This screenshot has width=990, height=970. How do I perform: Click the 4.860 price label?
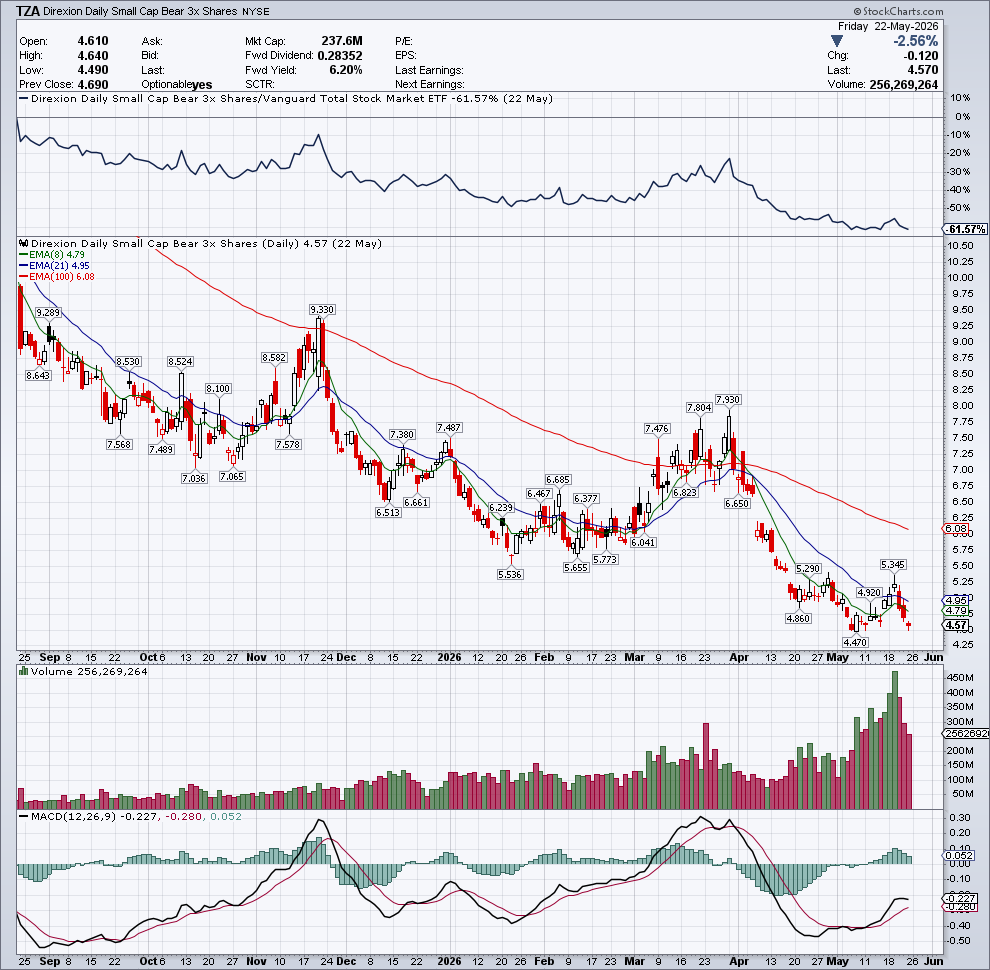point(798,618)
